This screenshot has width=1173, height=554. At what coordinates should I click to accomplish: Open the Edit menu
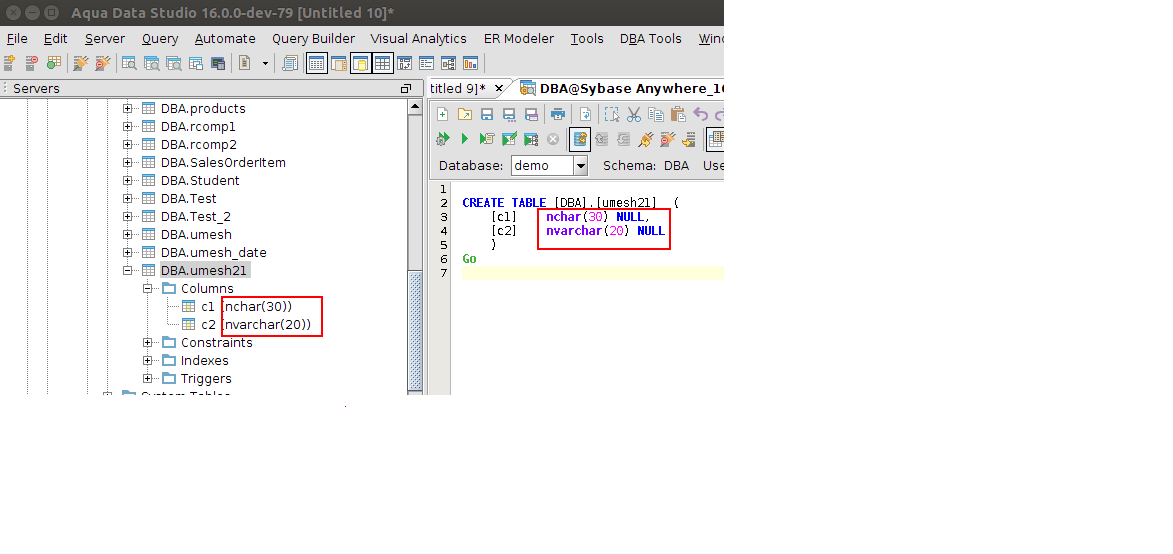click(55, 39)
